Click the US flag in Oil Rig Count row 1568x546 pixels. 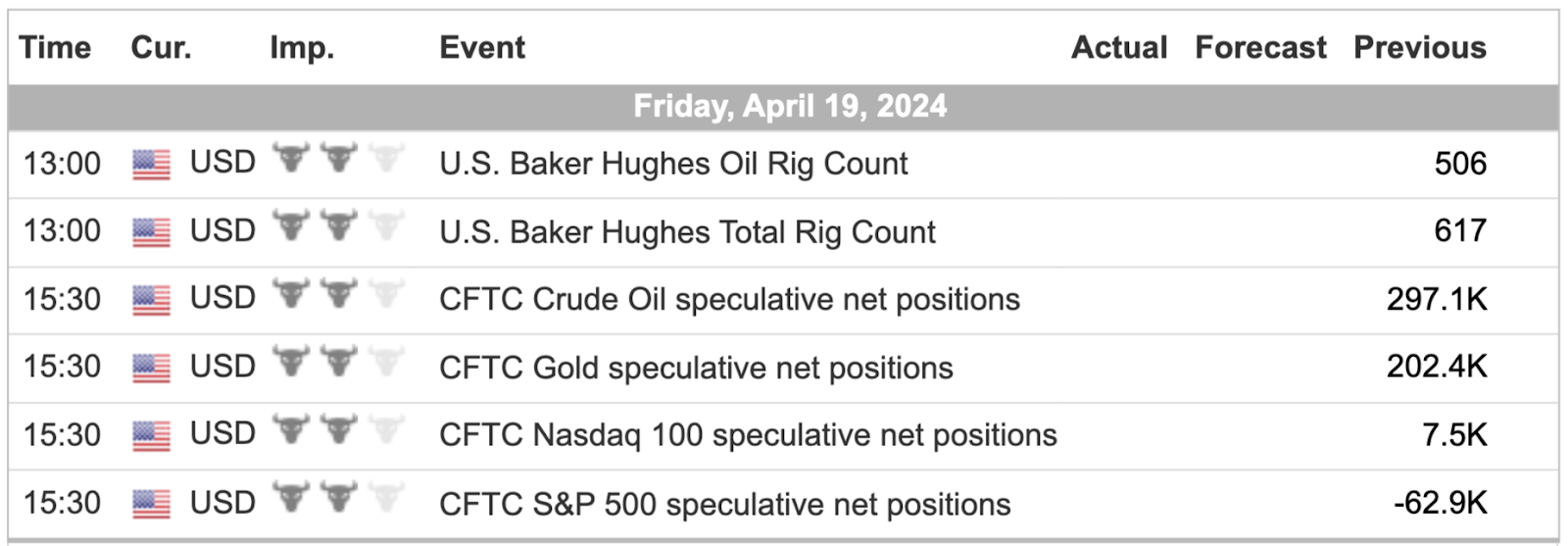[x=151, y=165]
